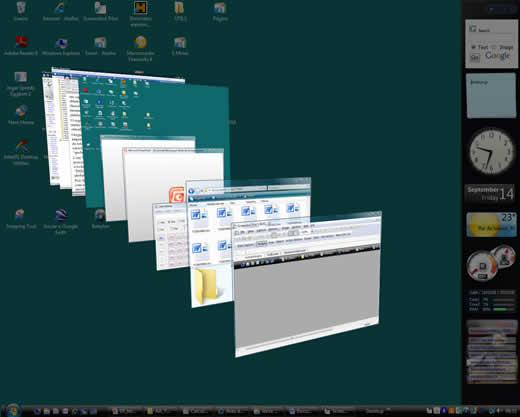520x417 pixels.
Task: Launch the Macromedia Fireworks 8 shortcut
Action: [x=140, y=49]
